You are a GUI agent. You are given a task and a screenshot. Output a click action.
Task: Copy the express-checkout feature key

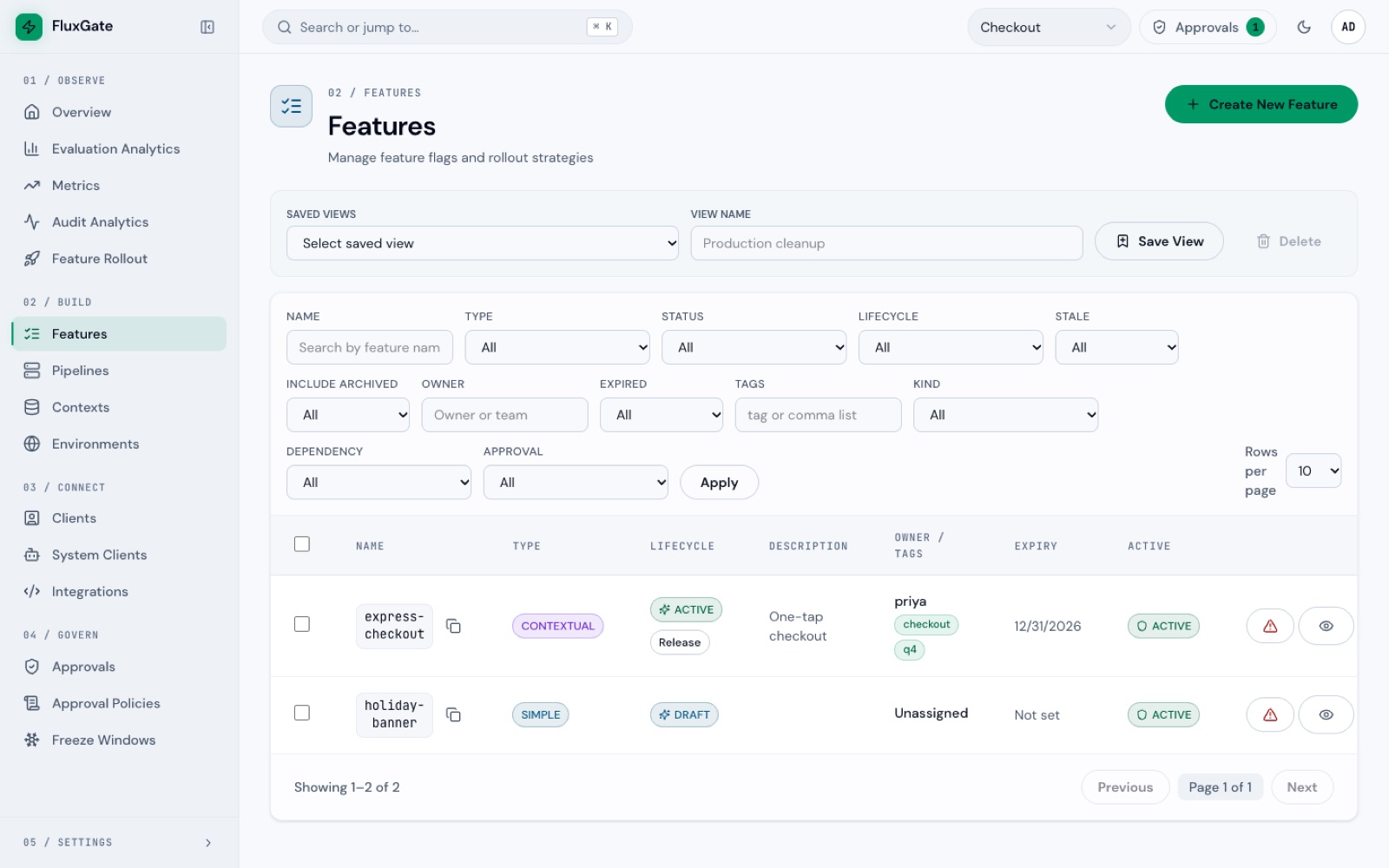click(453, 626)
